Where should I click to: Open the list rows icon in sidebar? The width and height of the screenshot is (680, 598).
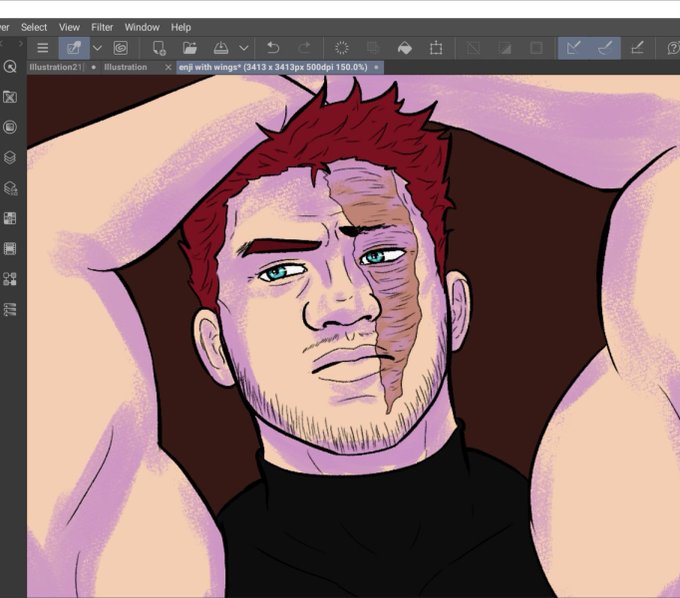coord(10,309)
